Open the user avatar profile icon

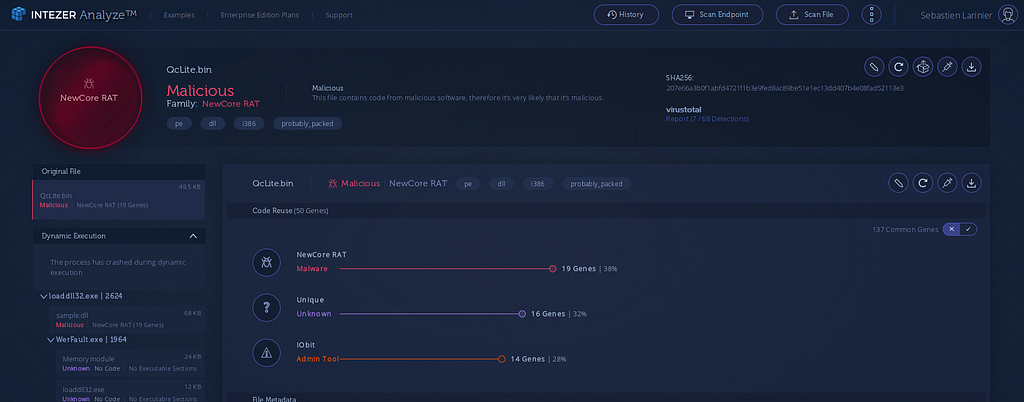1007,14
